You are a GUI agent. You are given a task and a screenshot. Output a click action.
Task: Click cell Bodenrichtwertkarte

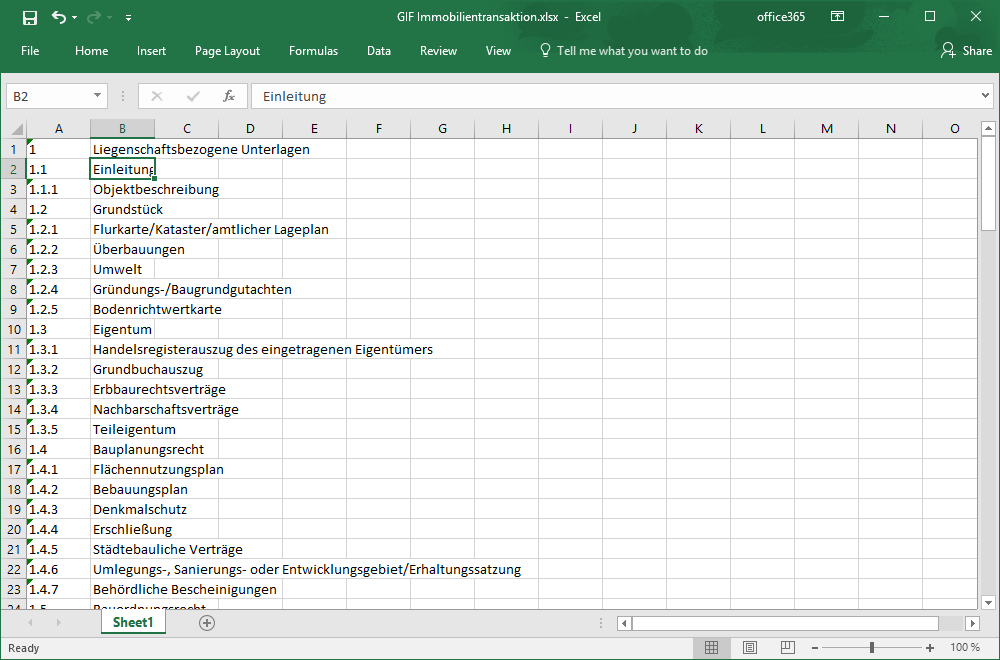click(x=157, y=309)
